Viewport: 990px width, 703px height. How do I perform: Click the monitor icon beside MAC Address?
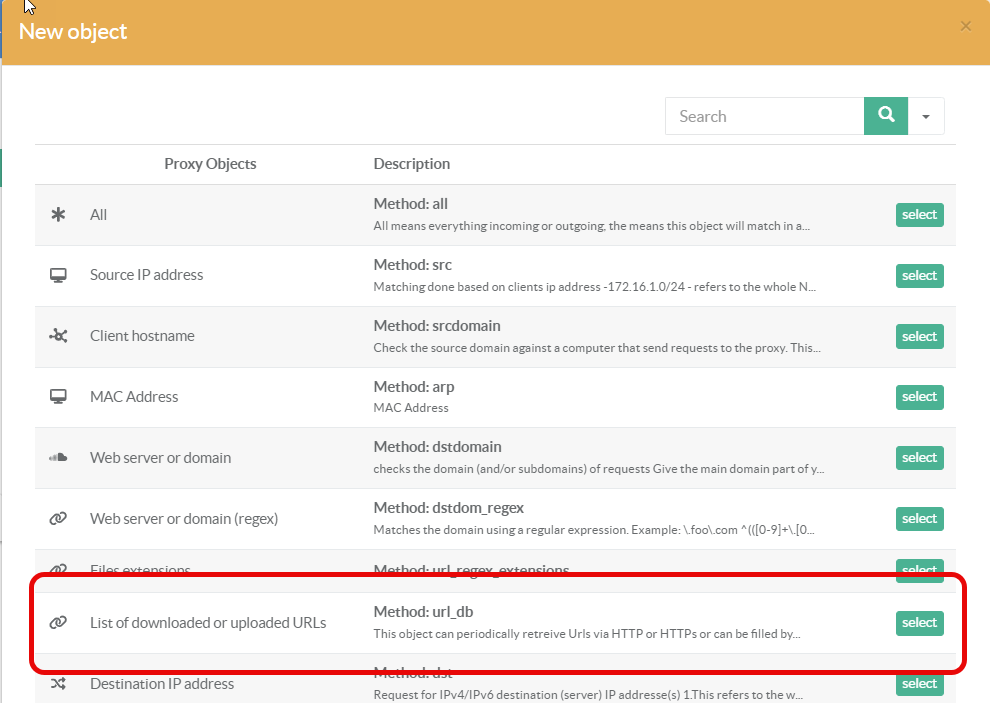(58, 397)
